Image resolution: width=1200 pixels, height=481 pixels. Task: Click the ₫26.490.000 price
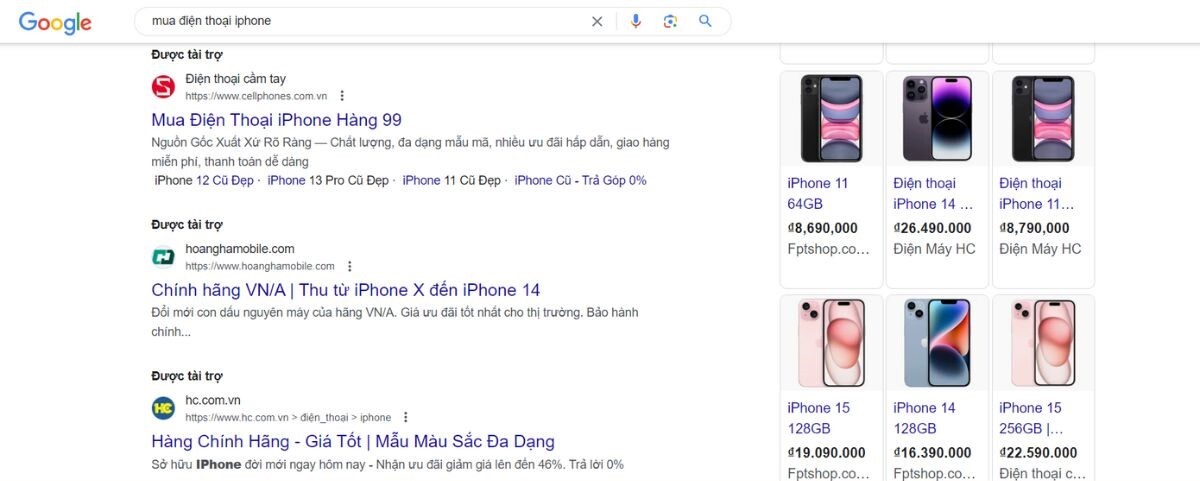[x=933, y=228]
